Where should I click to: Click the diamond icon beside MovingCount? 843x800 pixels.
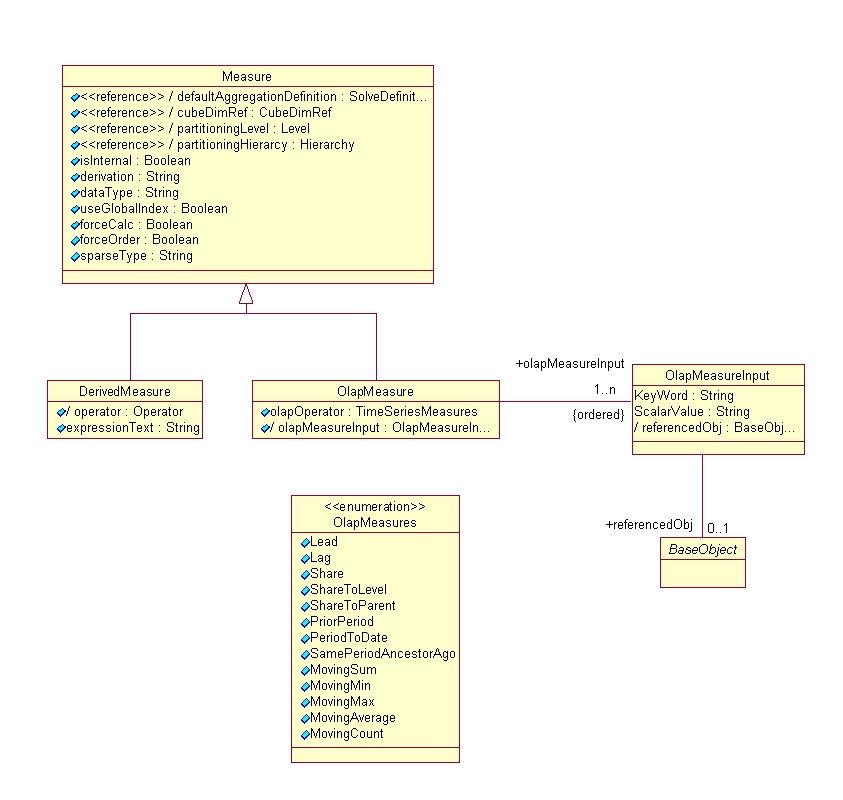[305, 735]
